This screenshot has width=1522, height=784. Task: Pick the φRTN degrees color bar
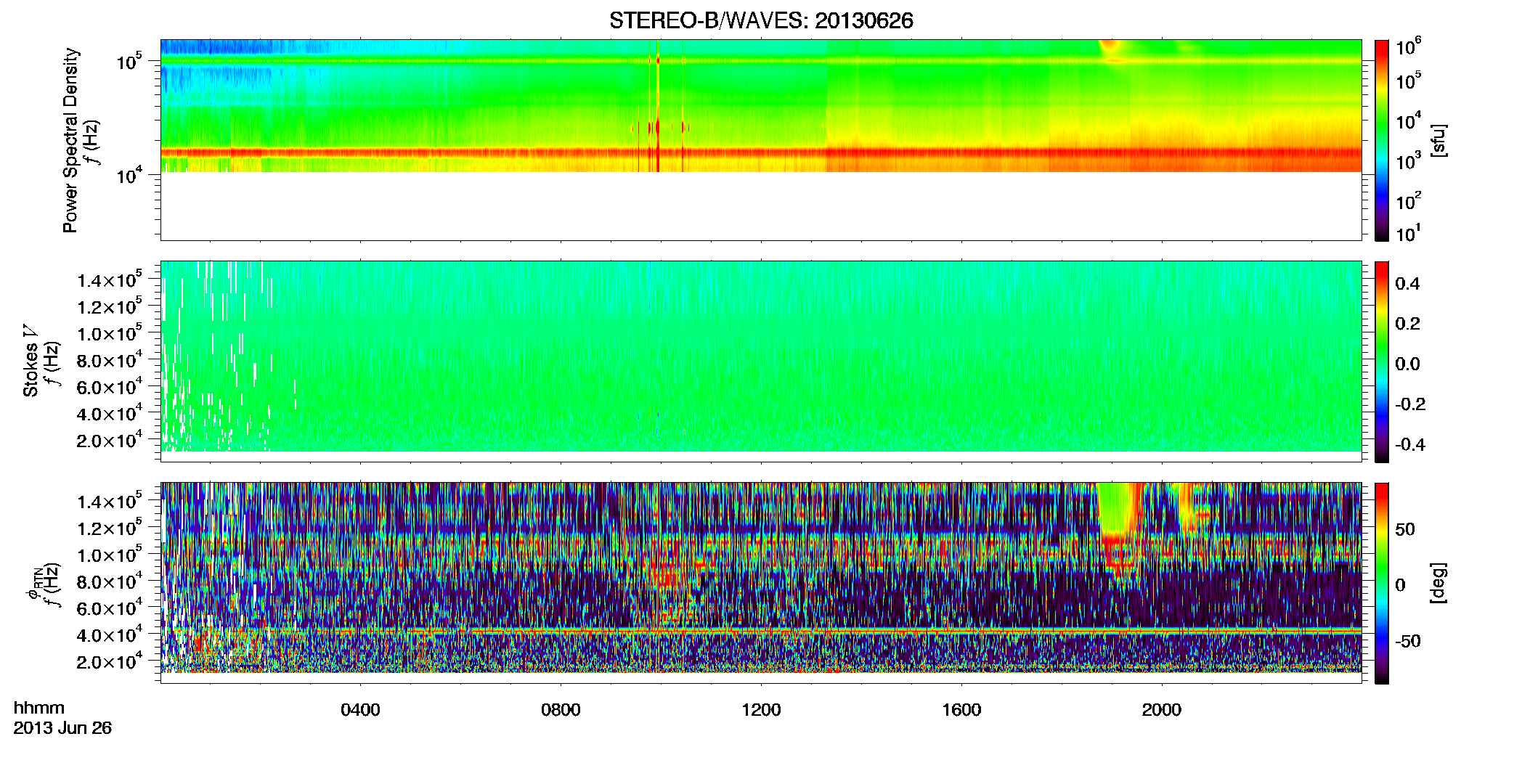pyautogui.click(x=1382, y=583)
